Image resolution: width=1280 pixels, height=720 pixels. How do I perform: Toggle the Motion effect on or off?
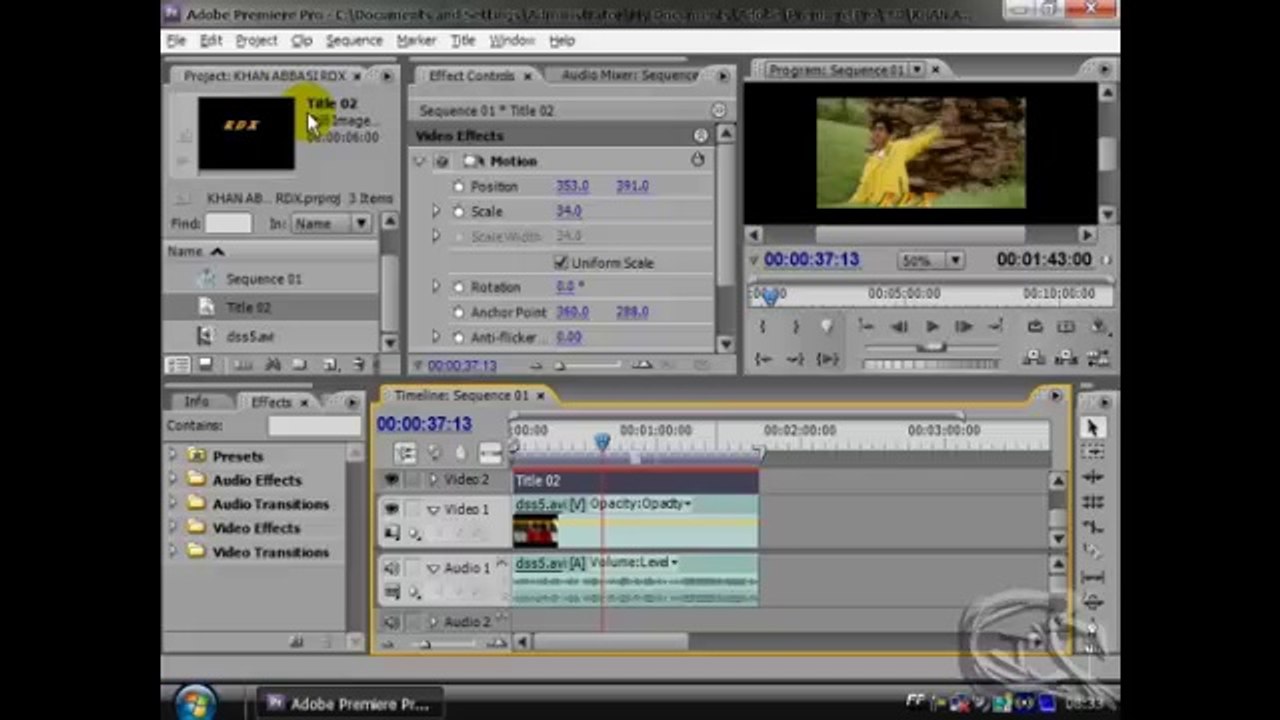pos(441,161)
